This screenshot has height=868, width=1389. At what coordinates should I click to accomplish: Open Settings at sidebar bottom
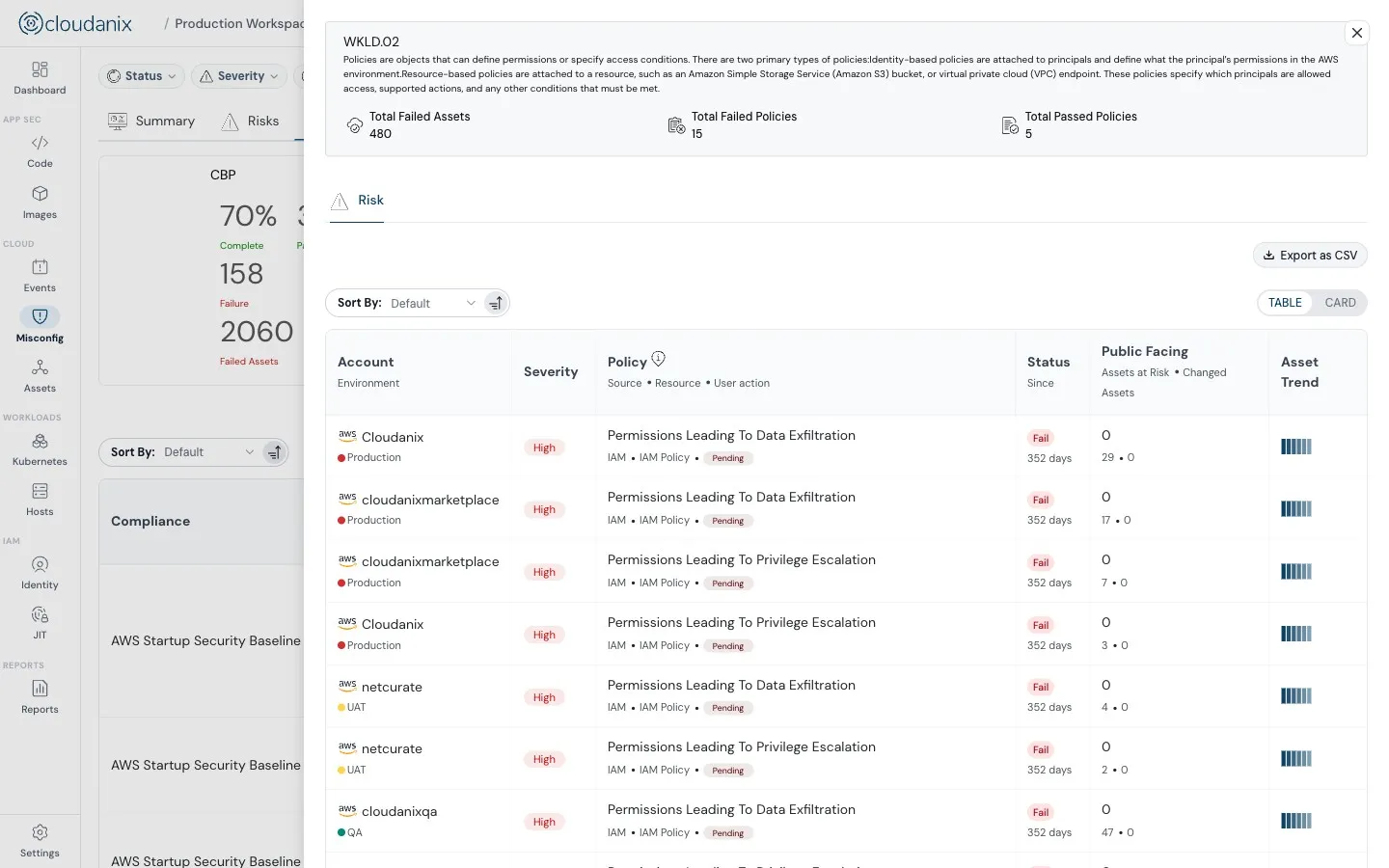(40, 841)
